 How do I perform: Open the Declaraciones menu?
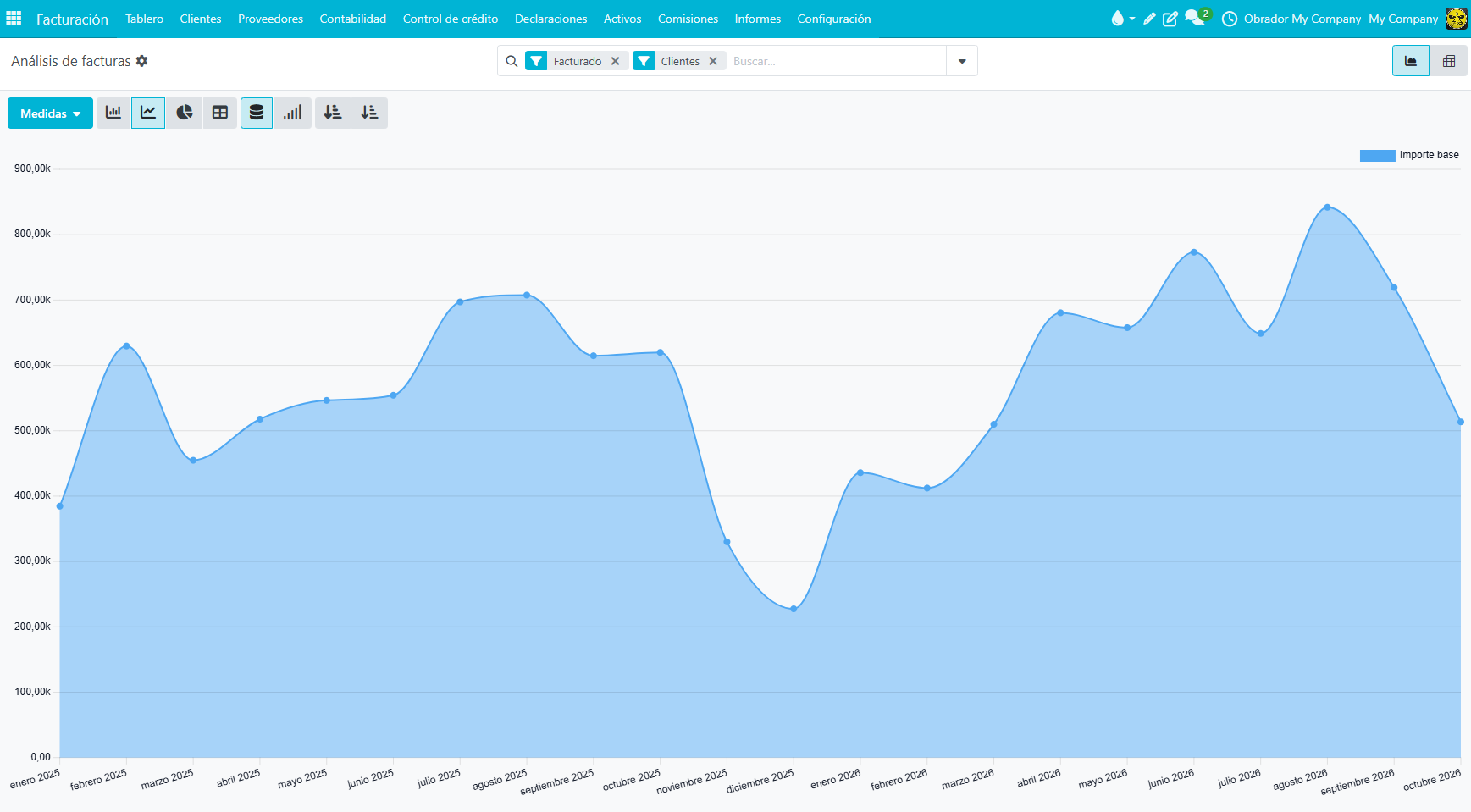[x=551, y=19]
